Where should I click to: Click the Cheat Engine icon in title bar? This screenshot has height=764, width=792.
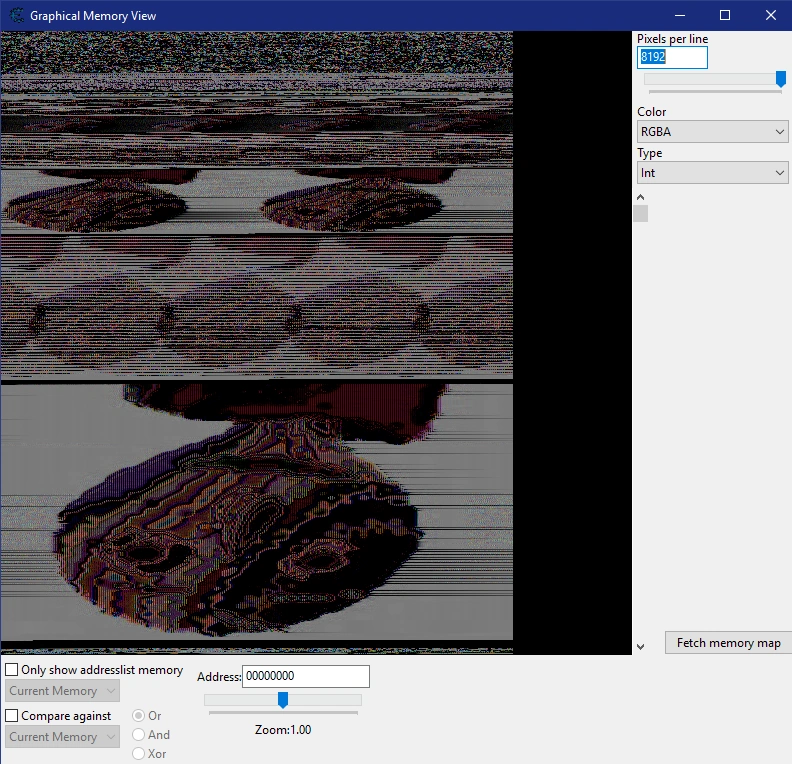pos(17,15)
